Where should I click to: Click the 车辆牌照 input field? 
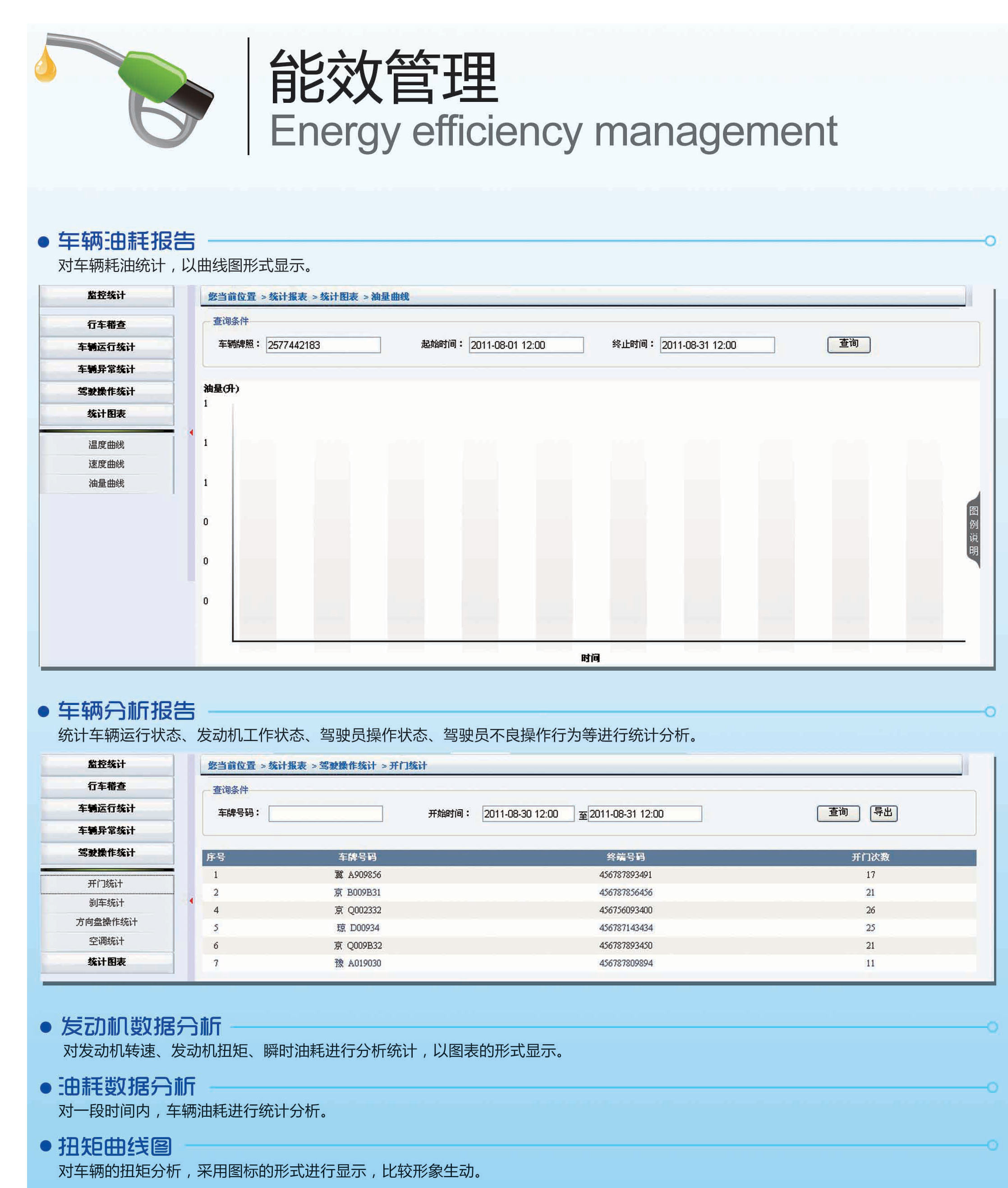pyautogui.click(x=323, y=345)
